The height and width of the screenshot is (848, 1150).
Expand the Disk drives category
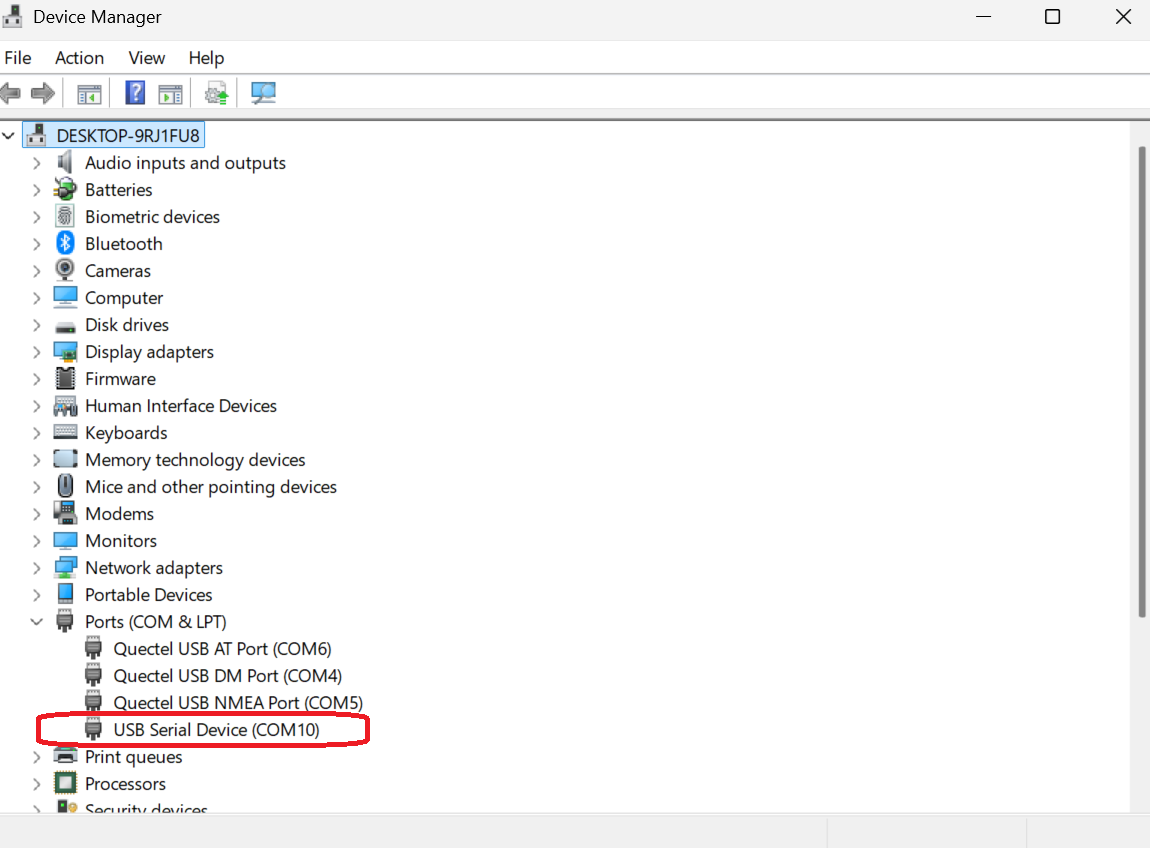(37, 325)
